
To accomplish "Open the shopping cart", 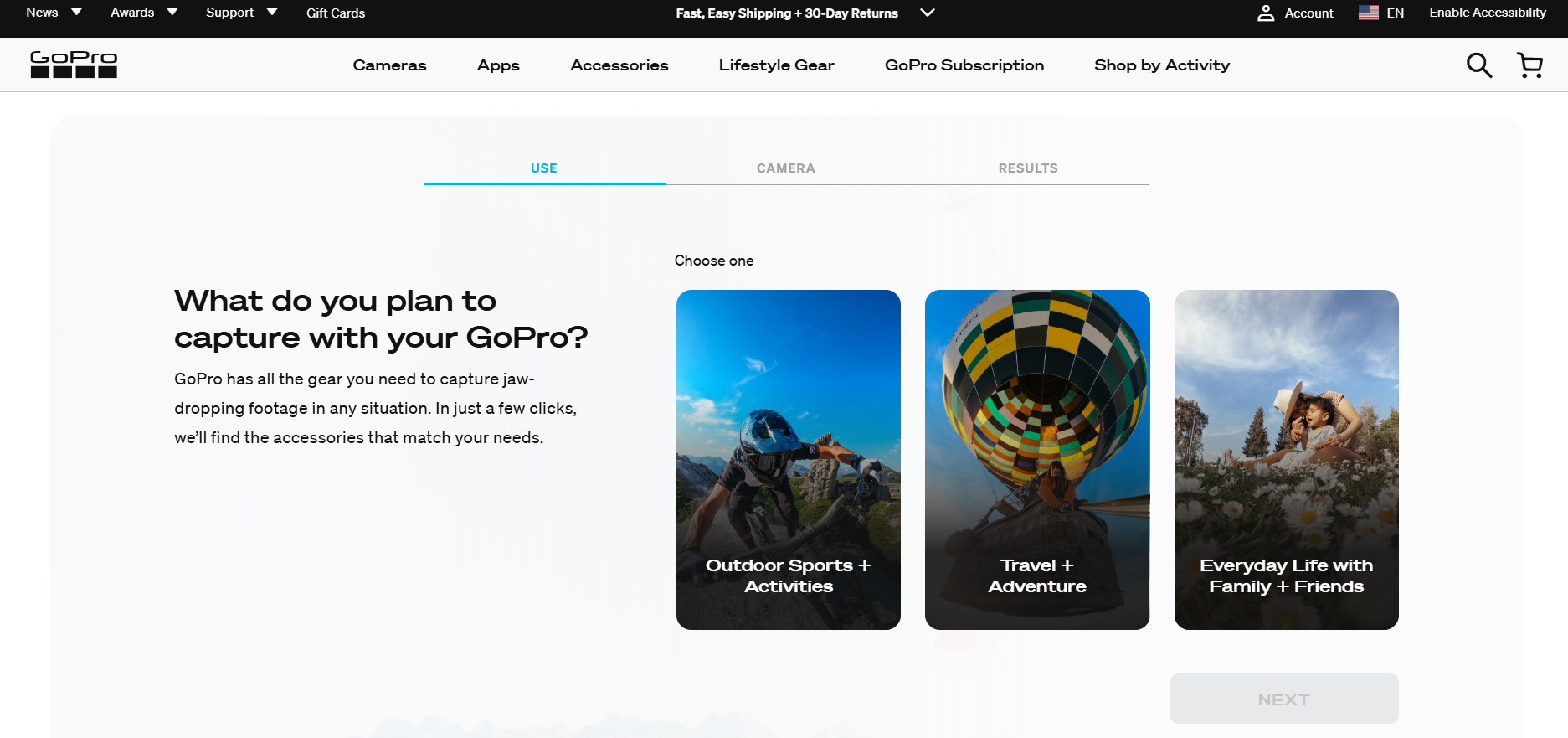I will click(1529, 65).
